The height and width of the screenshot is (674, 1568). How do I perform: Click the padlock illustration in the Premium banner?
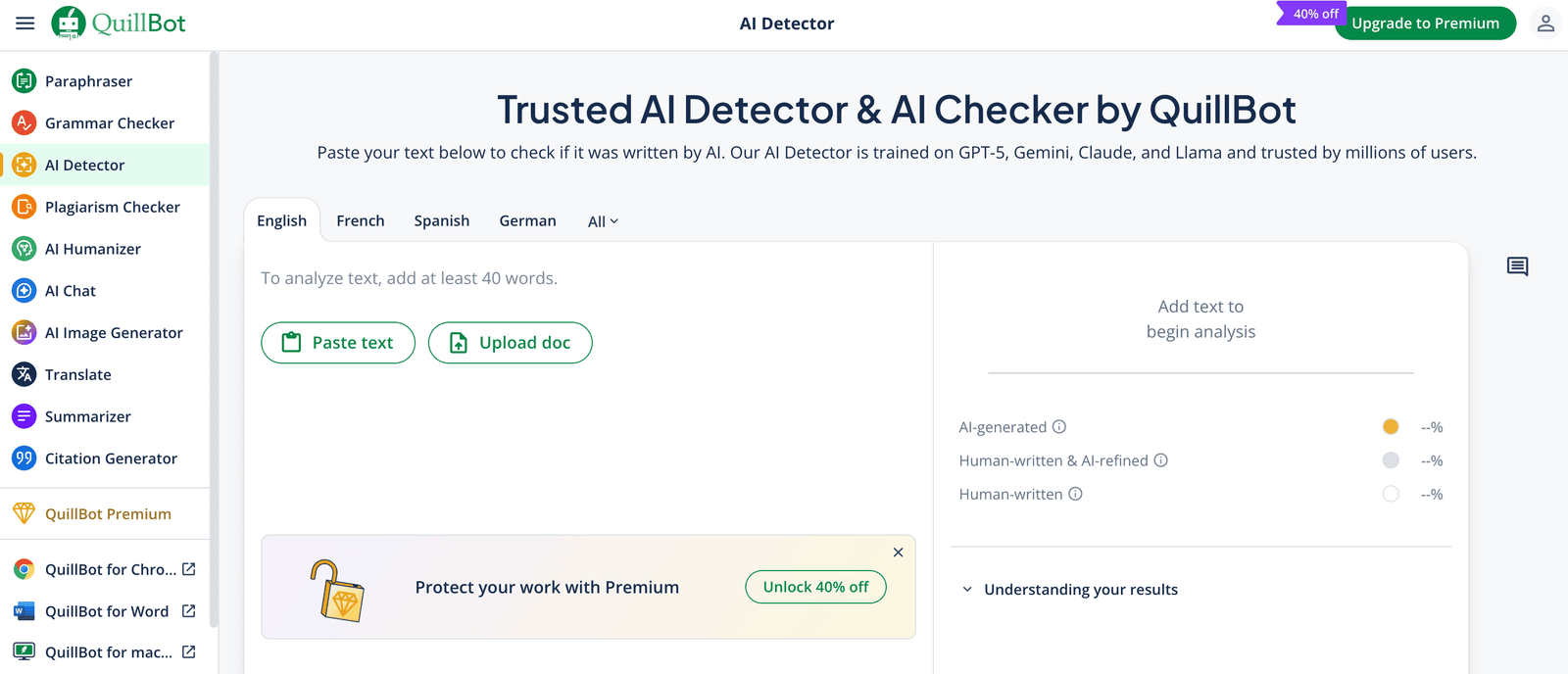337,590
